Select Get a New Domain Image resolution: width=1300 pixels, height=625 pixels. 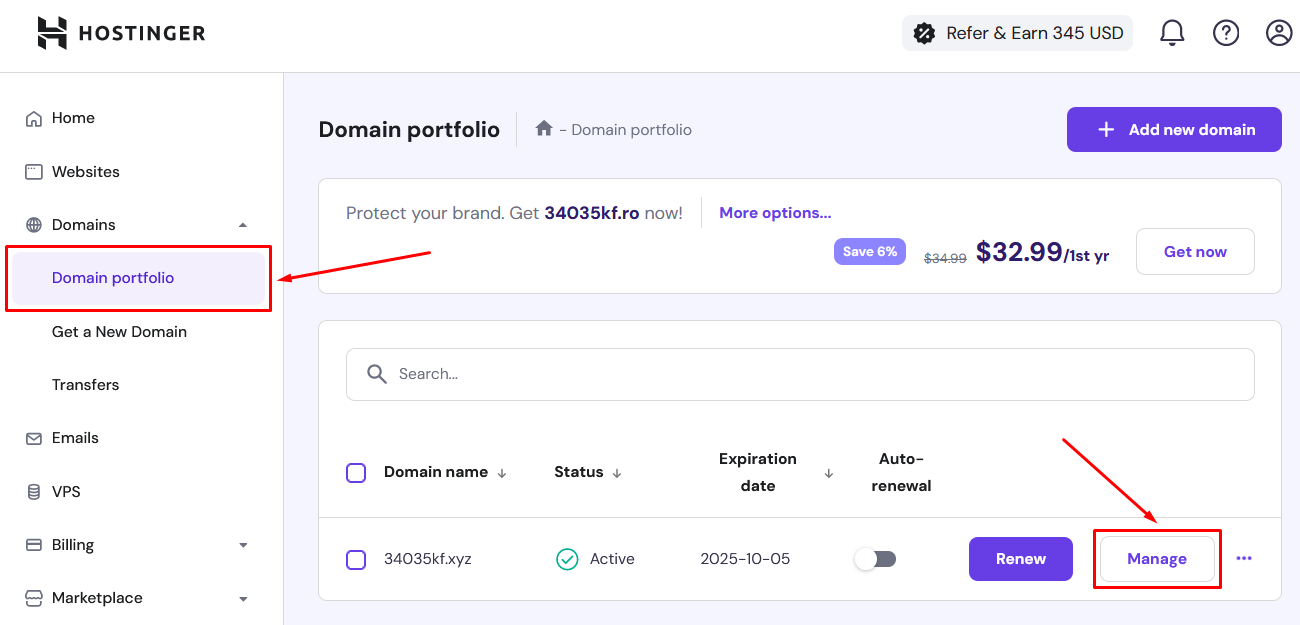[x=119, y=331]
